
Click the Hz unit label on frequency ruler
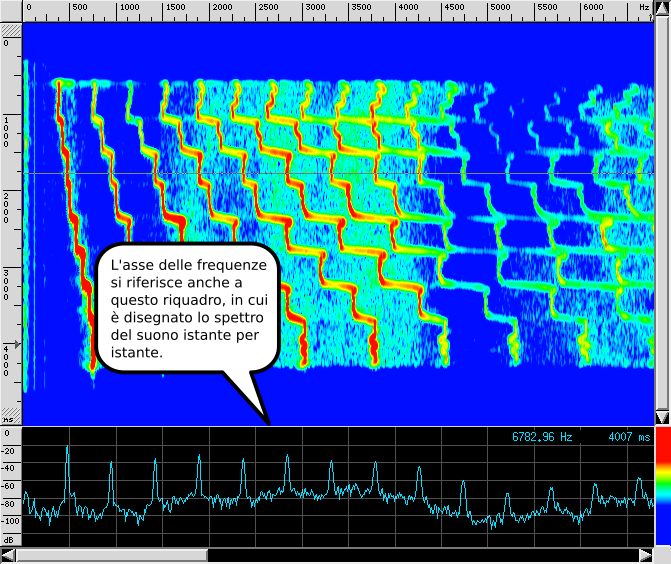tap(644, 8)
